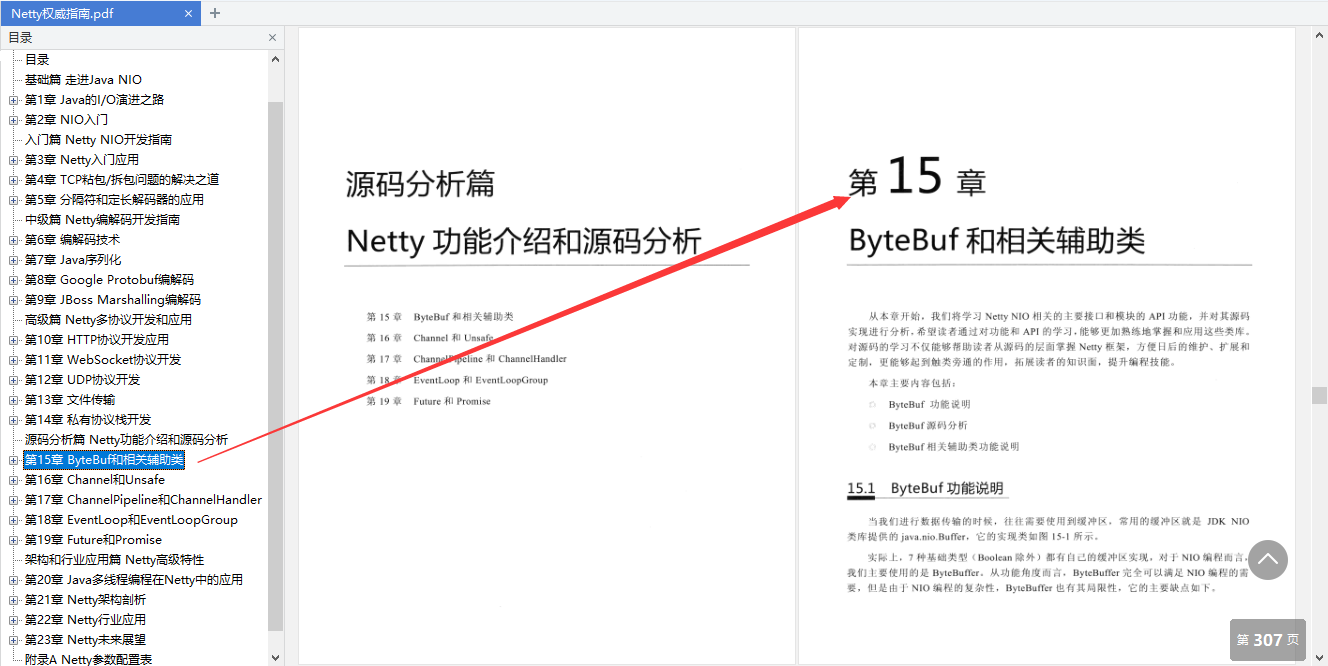The width and height of the screenshot is (1328, 666).
Task: Expand 第6章 编解码技术 node
Action: click(x=13, y=240)
